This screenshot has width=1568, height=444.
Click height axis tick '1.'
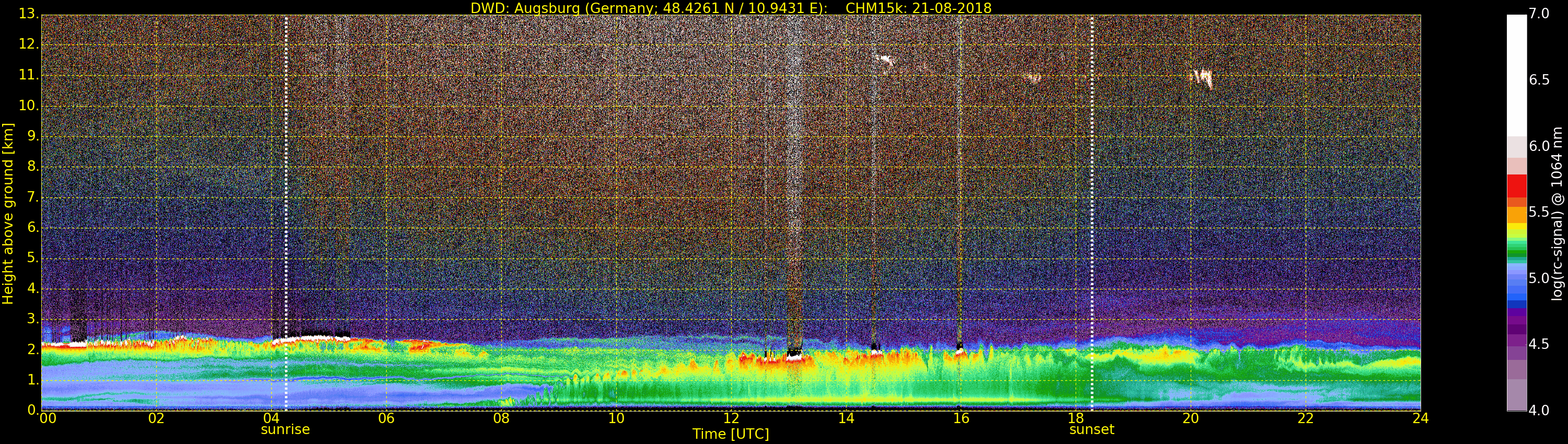pos(33,380)
